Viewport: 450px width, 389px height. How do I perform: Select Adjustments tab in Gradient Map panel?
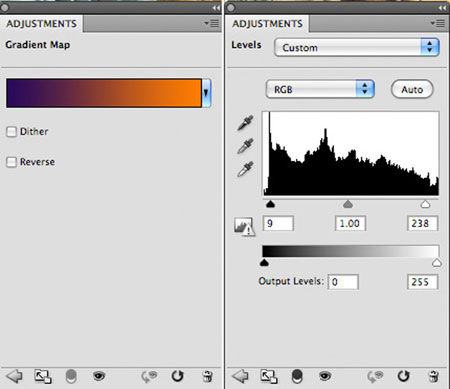point(41,24)
